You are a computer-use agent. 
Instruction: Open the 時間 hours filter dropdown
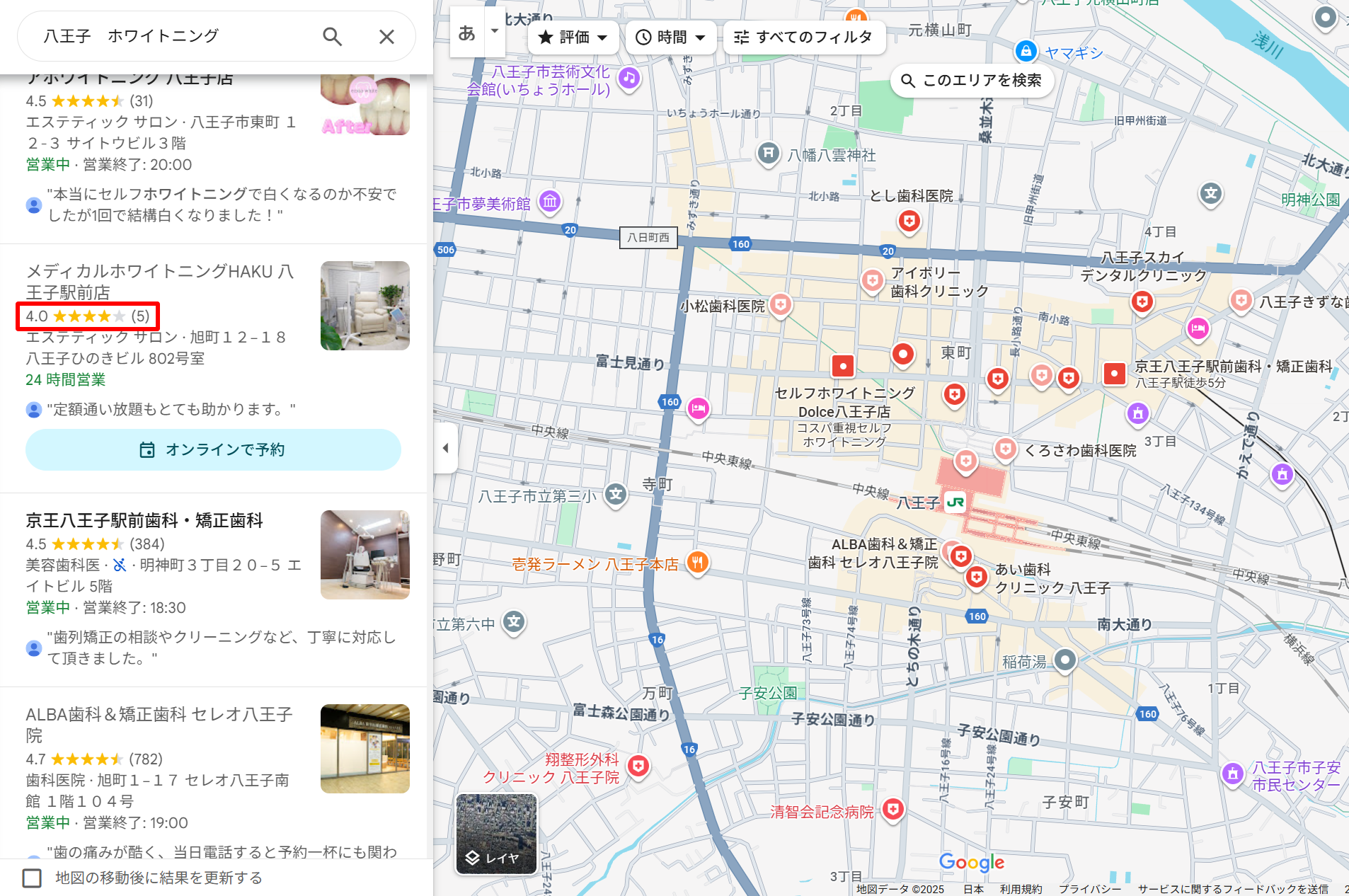(x=670, y=38)
